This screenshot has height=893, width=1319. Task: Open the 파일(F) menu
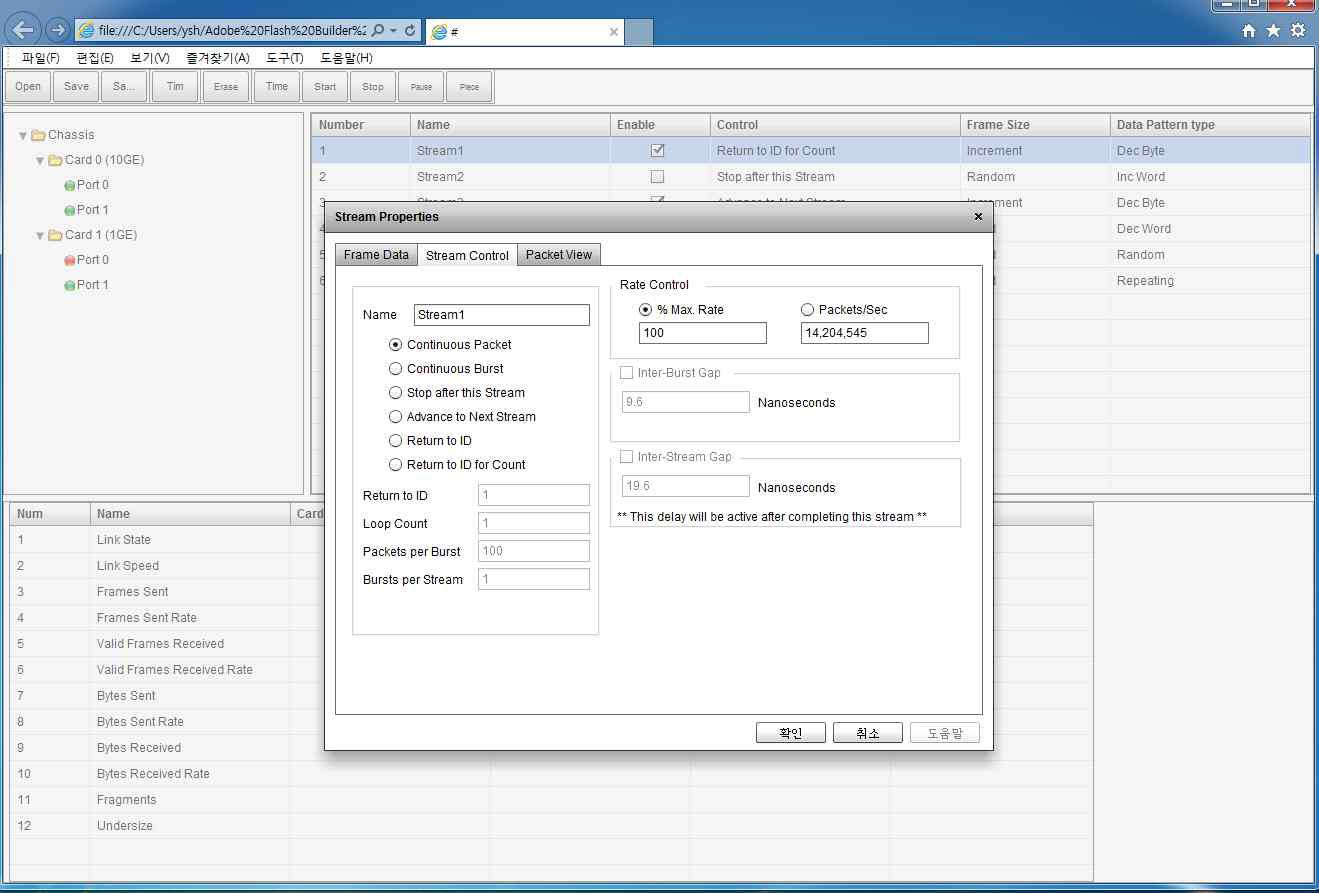click(40, 58)
